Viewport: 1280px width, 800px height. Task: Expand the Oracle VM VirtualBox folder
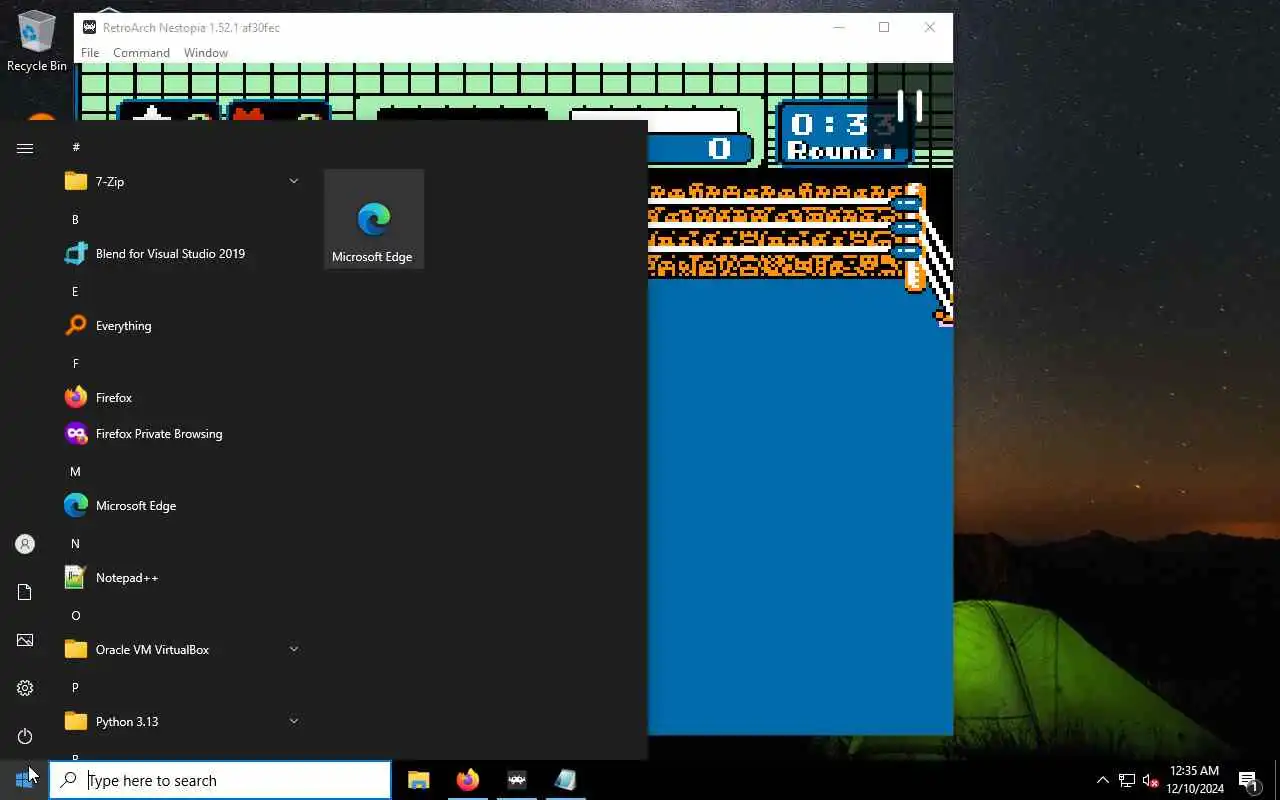click(180, 650)
